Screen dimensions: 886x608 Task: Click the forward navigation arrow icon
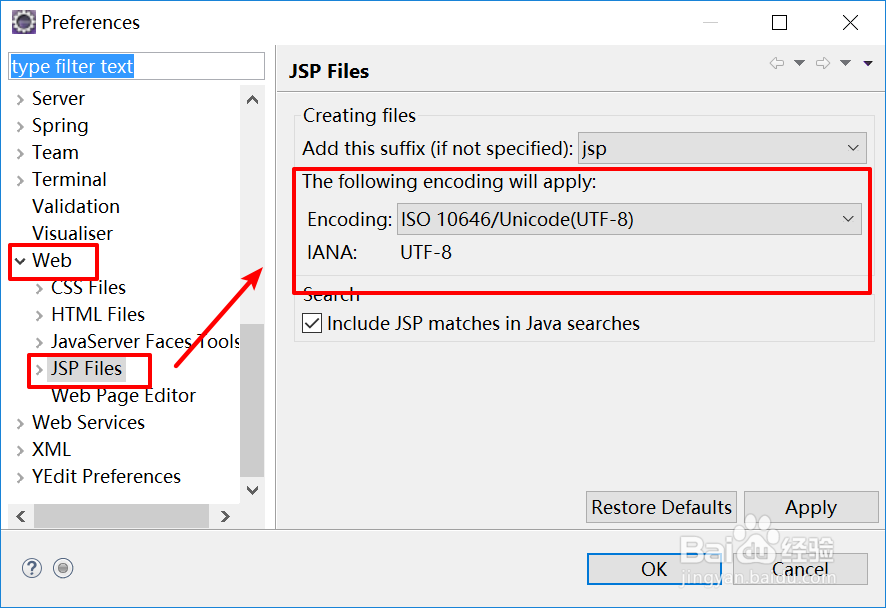(x=823, y=63)
